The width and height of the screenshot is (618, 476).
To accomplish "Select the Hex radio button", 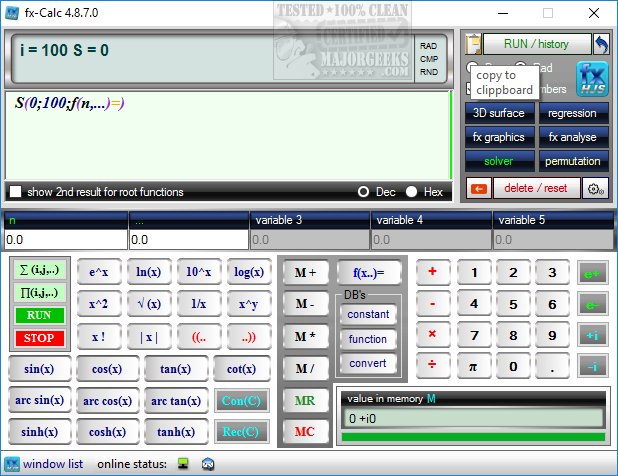I will [x=411, y=192].
